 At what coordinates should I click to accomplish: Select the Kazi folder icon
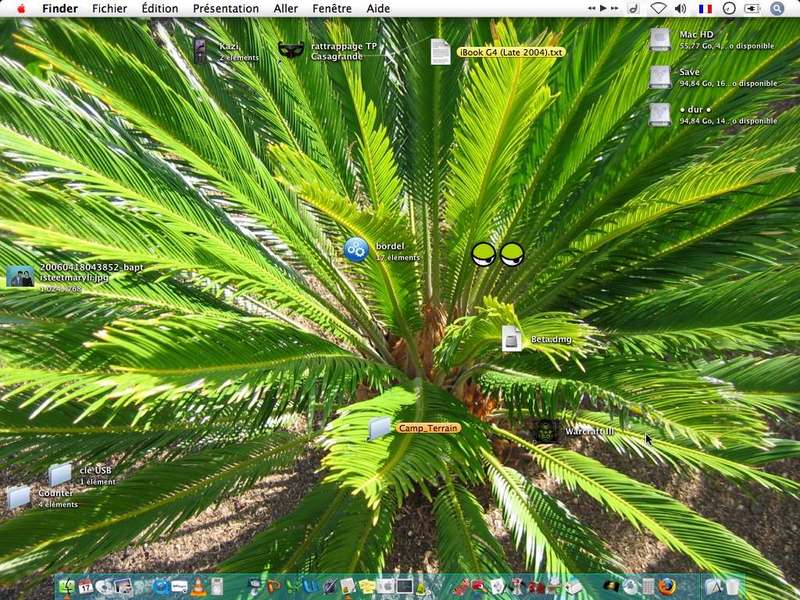pos(200,51)
